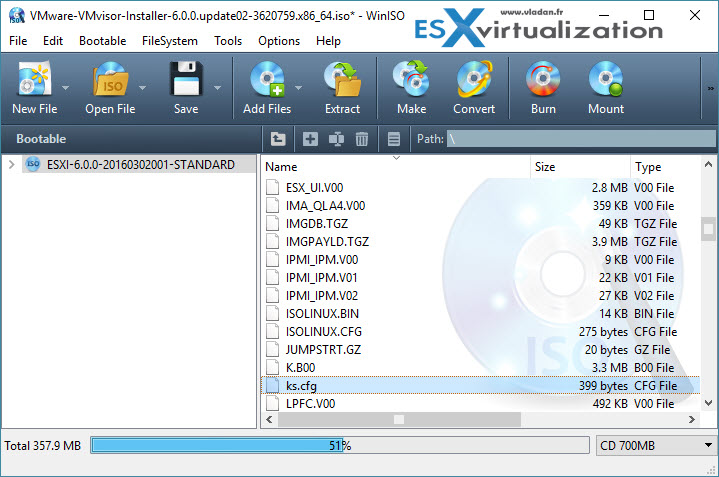
Task: Open the Tools menu
Action: coord(228,41)
